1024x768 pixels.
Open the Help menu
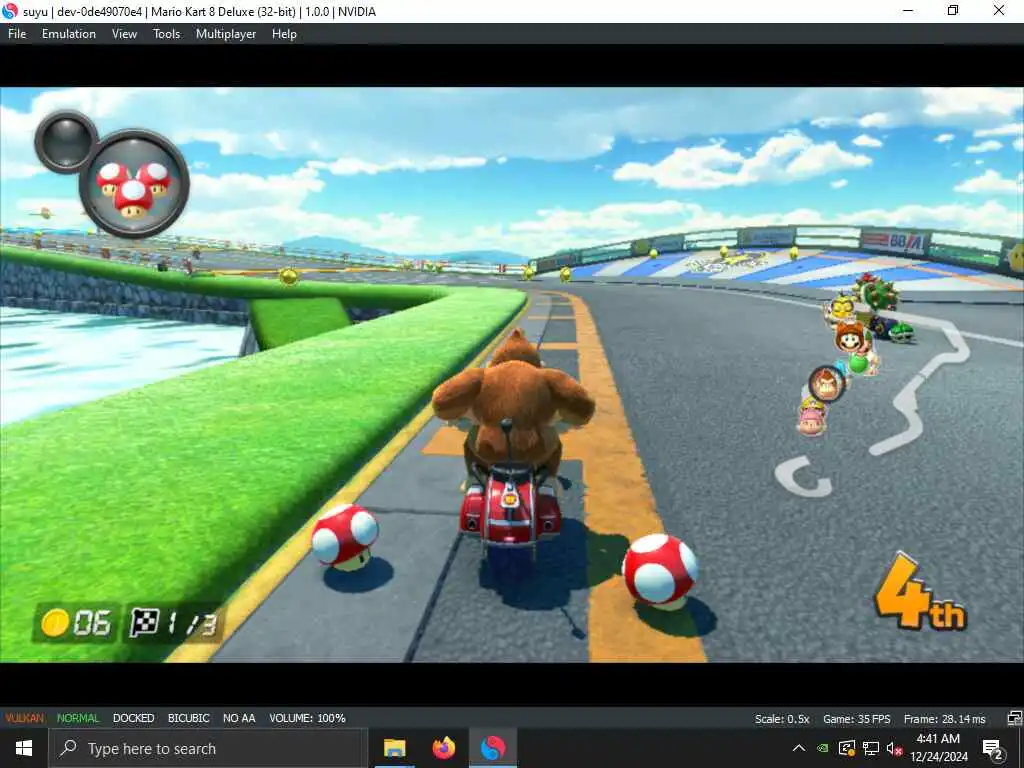pos(284,34)
